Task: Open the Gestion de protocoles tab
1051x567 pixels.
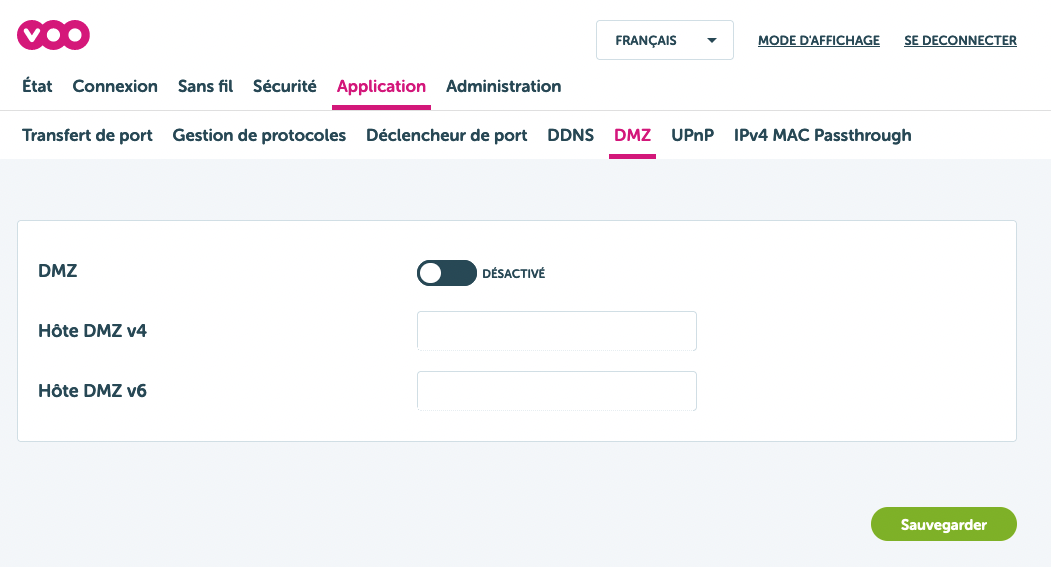Action: coord(259,136)
